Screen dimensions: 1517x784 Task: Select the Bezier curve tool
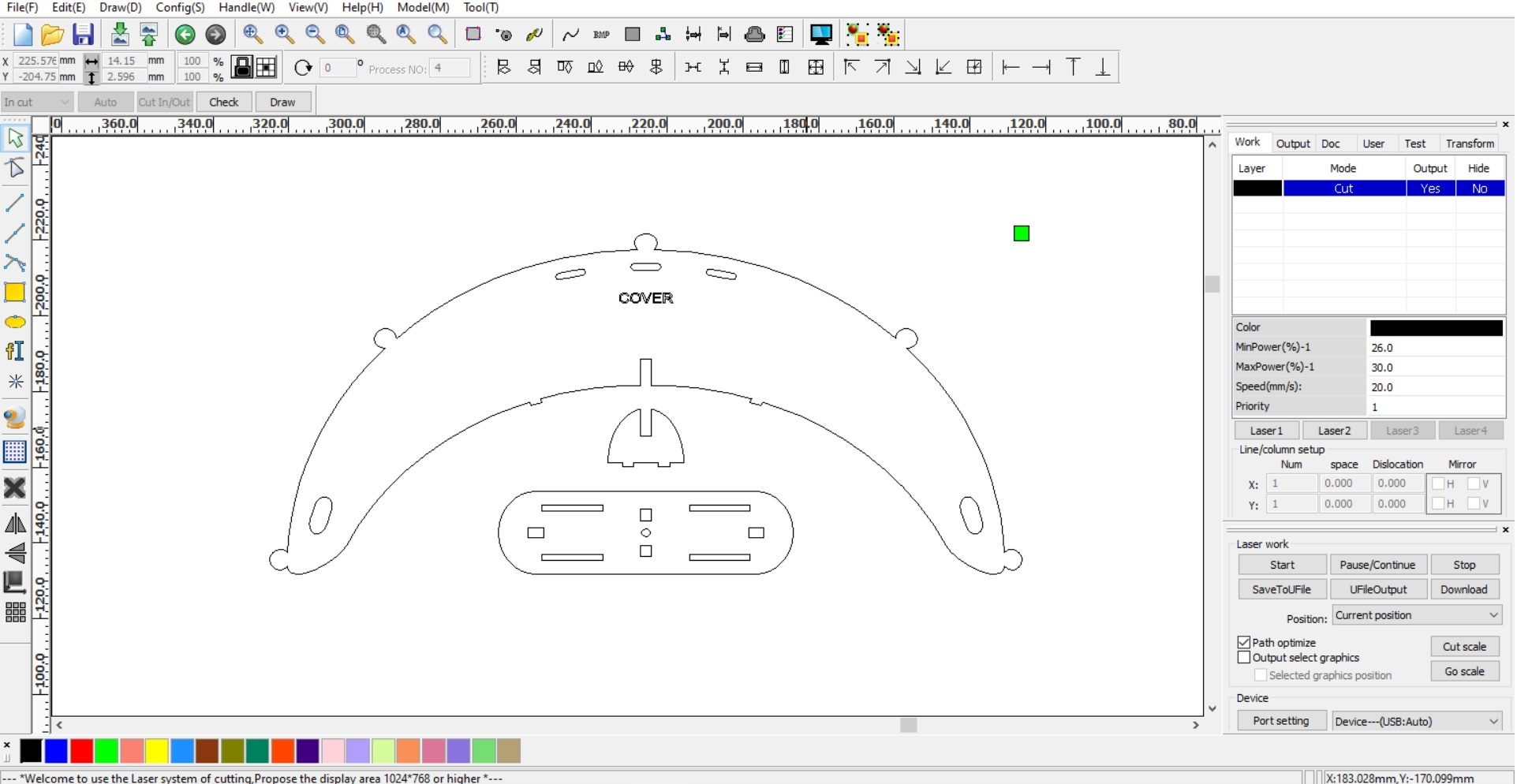(x=15, y=263)
